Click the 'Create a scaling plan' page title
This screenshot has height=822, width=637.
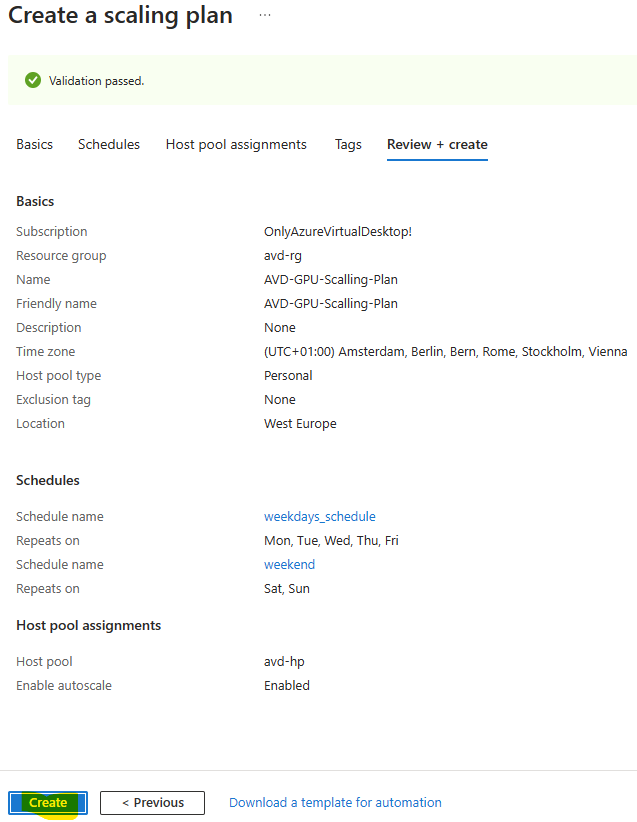[121, 15]
